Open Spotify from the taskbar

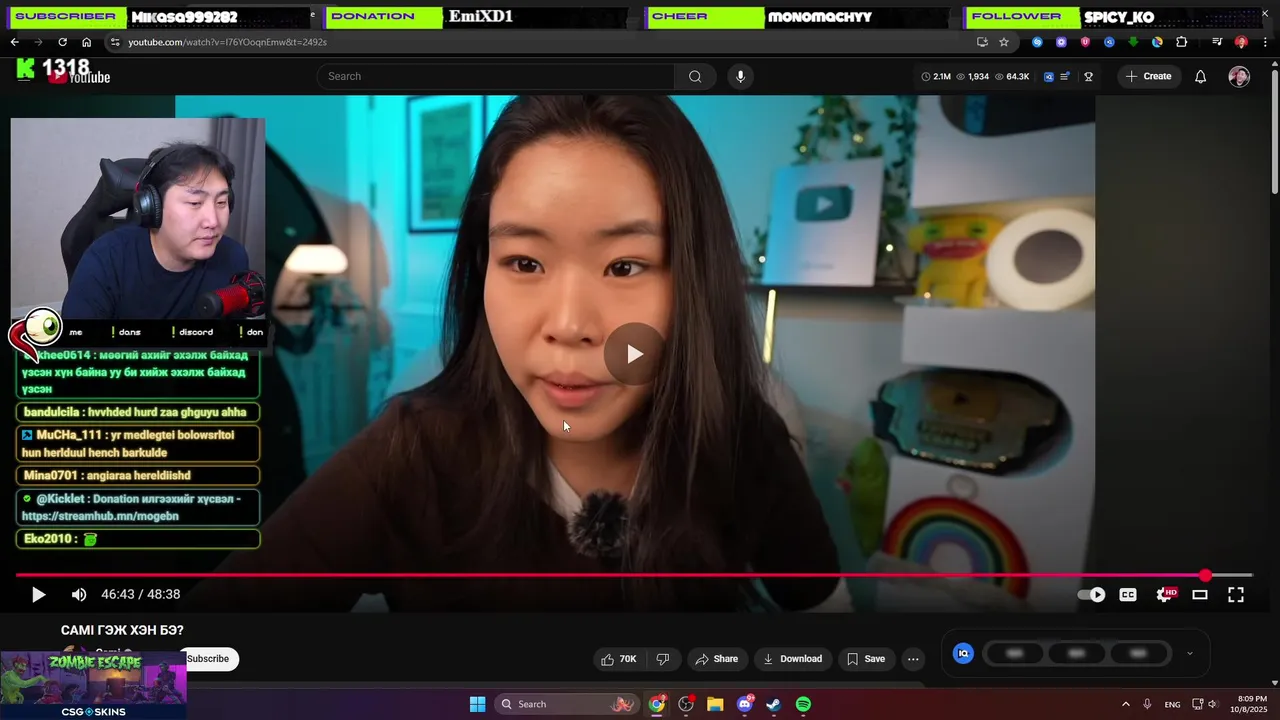coord(803,704)
